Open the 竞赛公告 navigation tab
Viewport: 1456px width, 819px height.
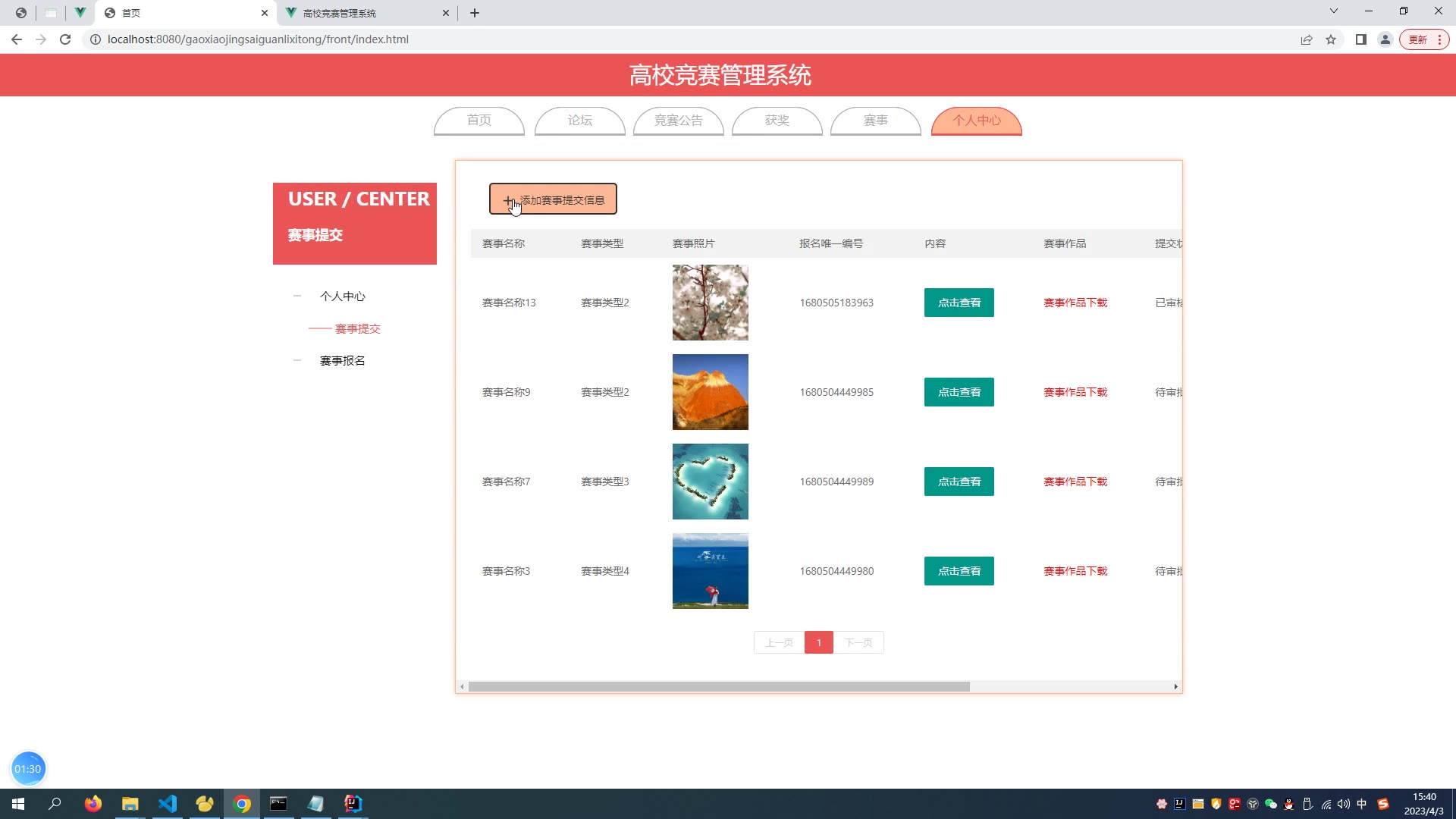[x=678, y=121]
